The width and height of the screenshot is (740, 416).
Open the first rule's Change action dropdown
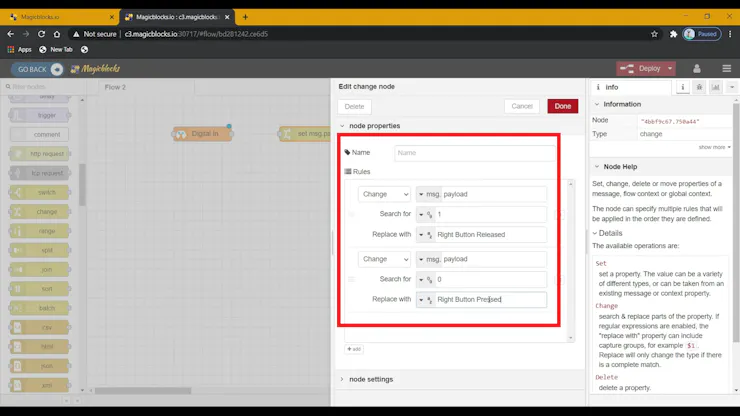click(x=384, y=194)
